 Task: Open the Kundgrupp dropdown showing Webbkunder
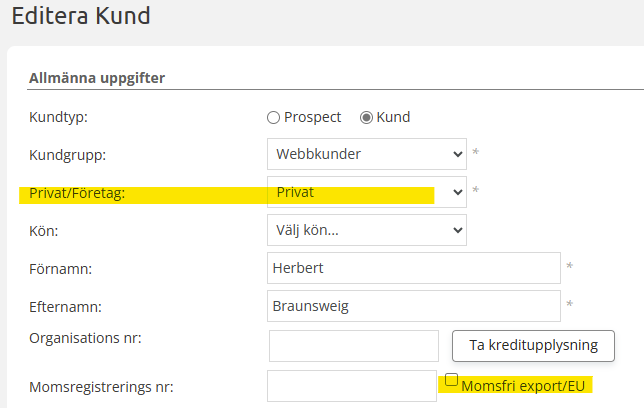[367, 155]
